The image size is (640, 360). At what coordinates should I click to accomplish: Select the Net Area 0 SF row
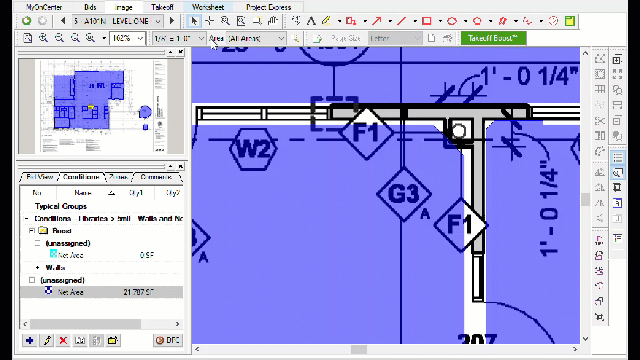(x=101, y=255)
